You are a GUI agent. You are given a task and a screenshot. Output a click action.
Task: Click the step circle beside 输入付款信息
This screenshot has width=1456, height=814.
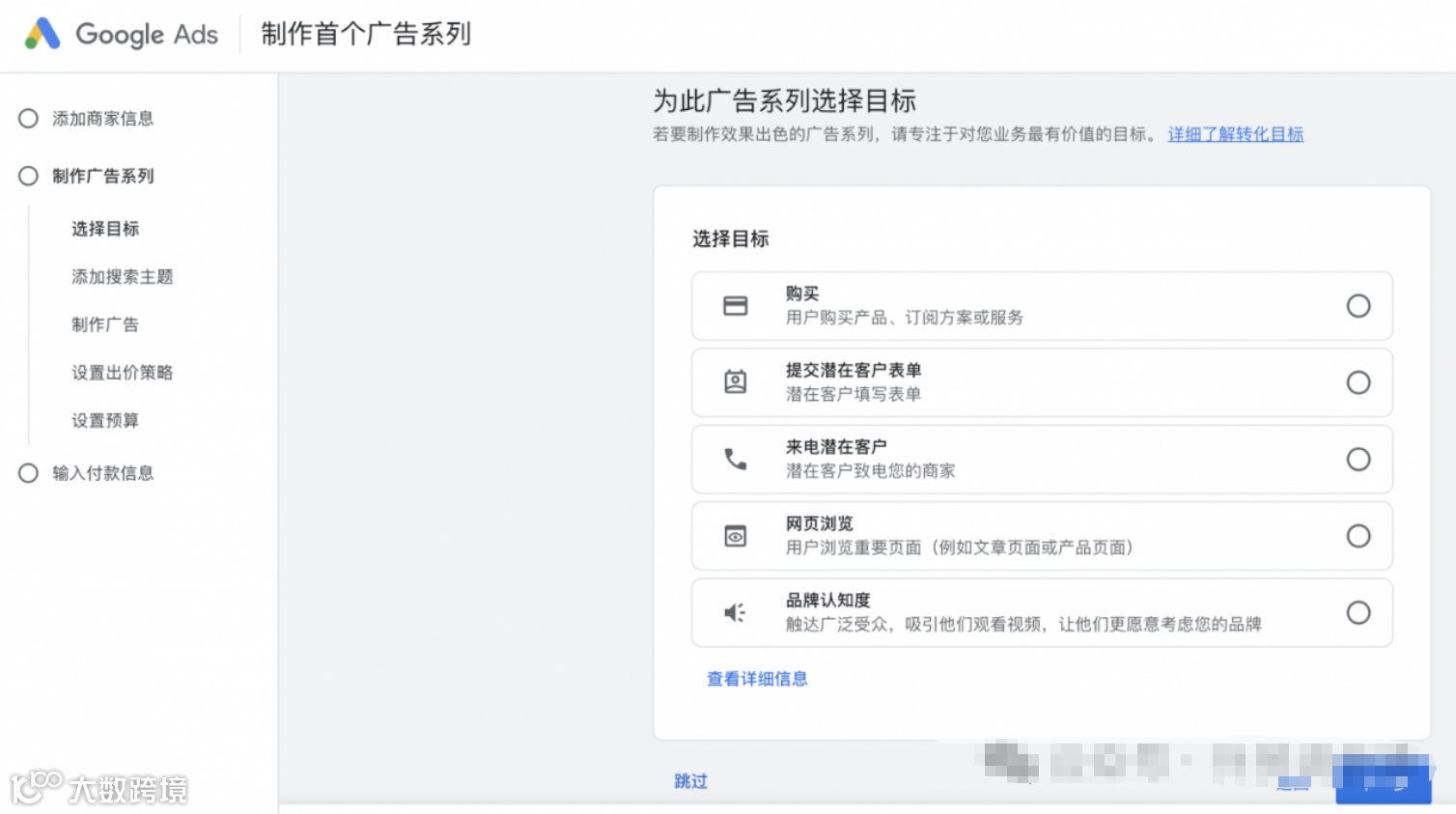[x=28, y=473]
